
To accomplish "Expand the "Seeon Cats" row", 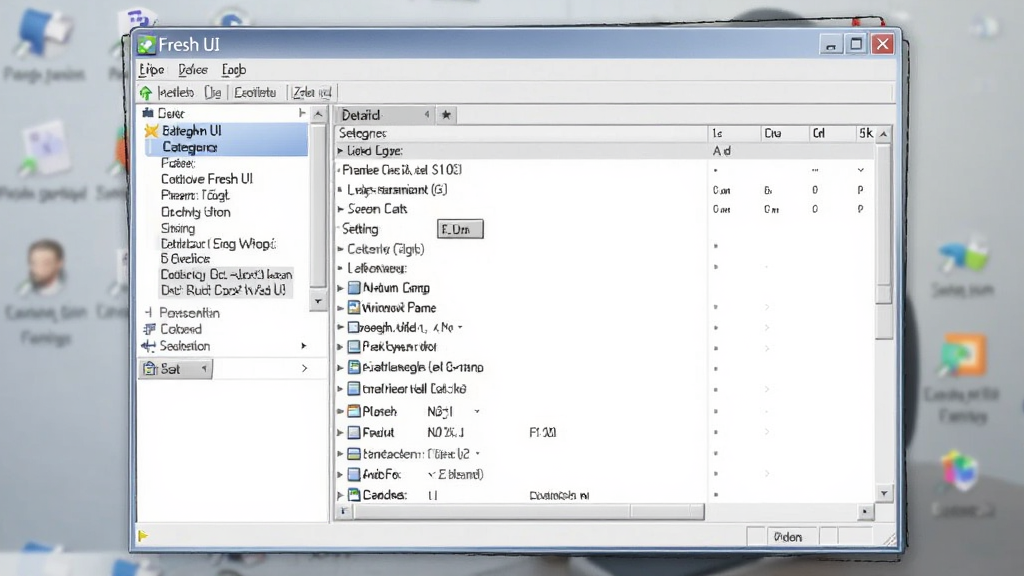I will 340,209.
